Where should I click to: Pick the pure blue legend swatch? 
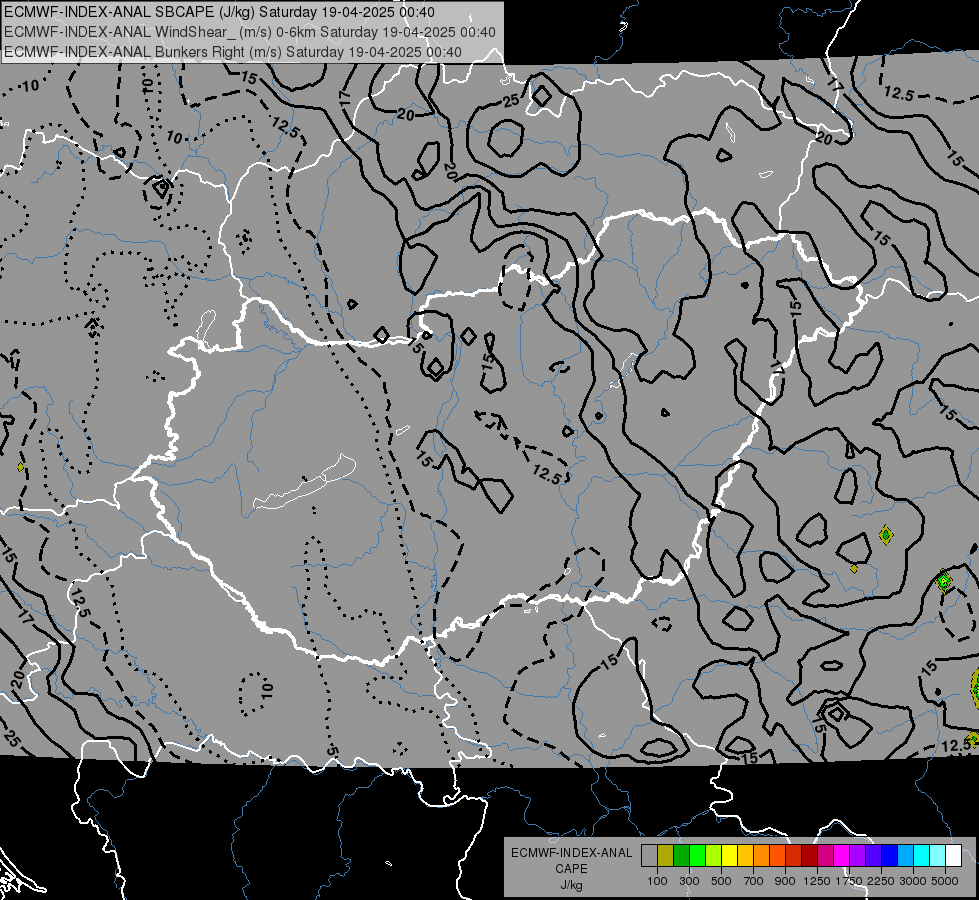(889, 856)
